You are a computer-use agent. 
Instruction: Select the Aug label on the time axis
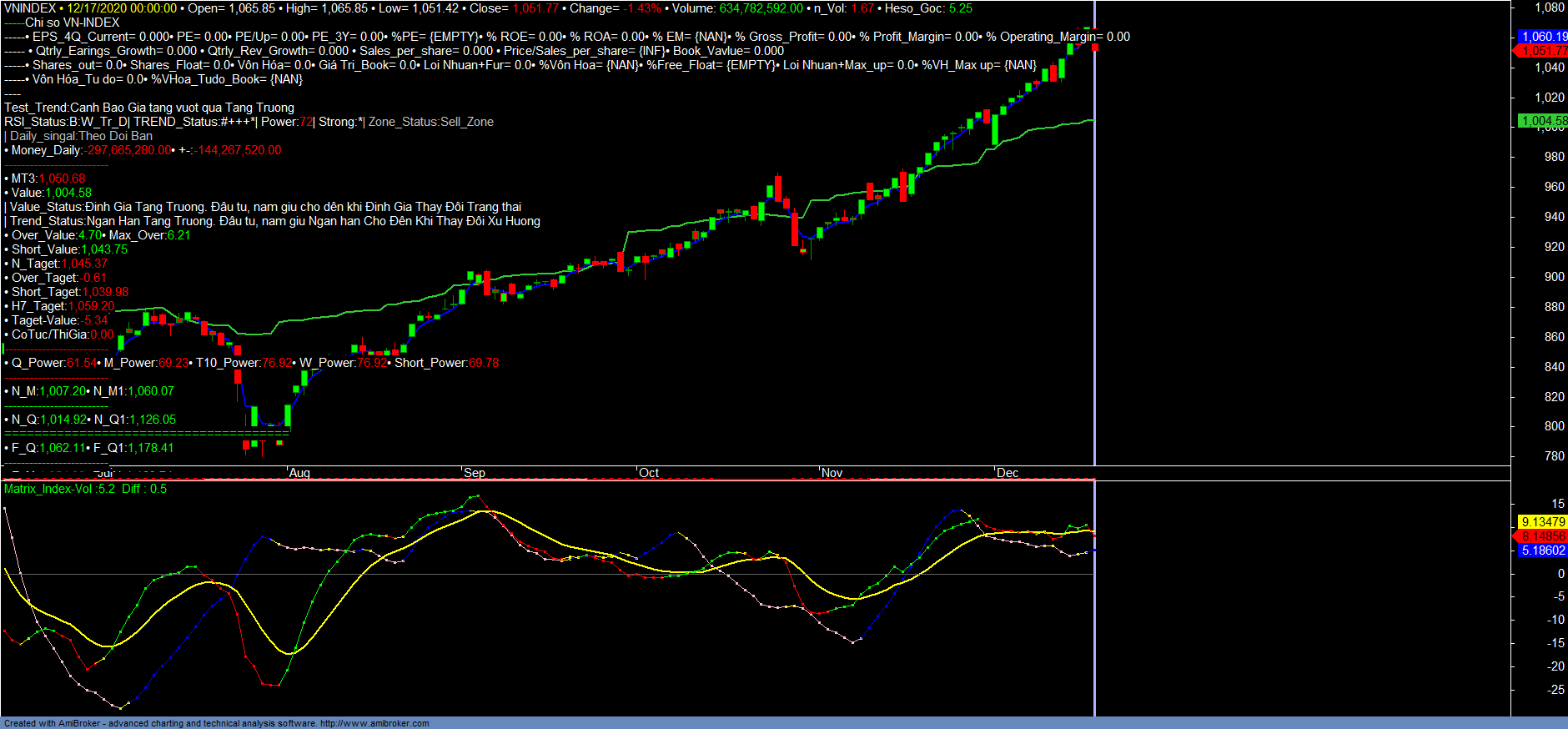299,473
